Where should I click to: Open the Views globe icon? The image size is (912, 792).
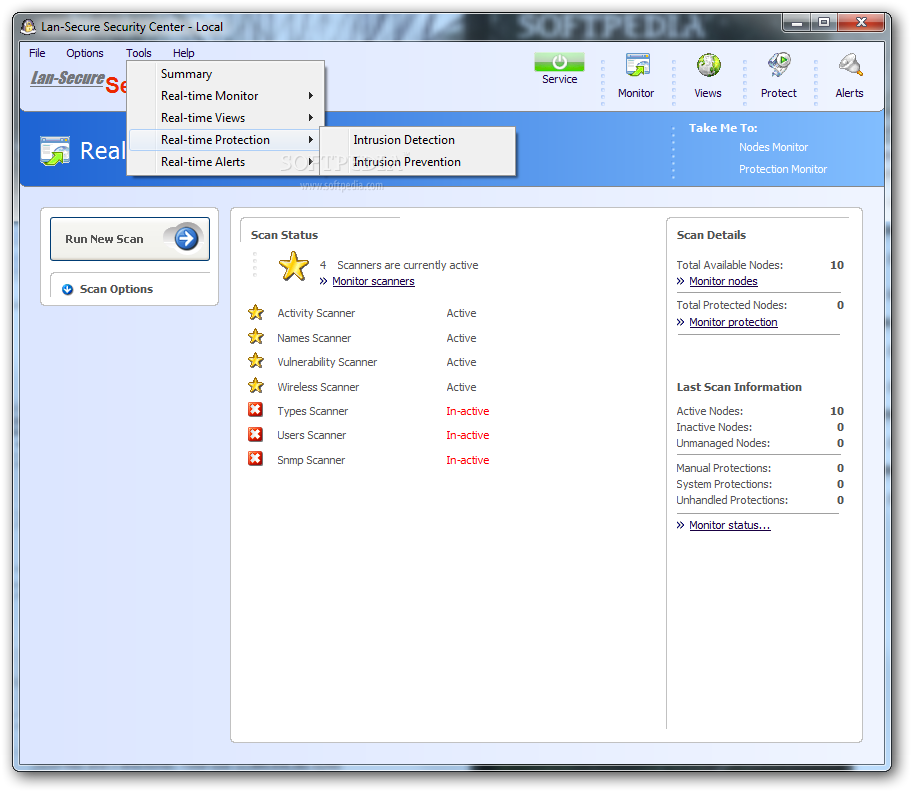[708, 65]
